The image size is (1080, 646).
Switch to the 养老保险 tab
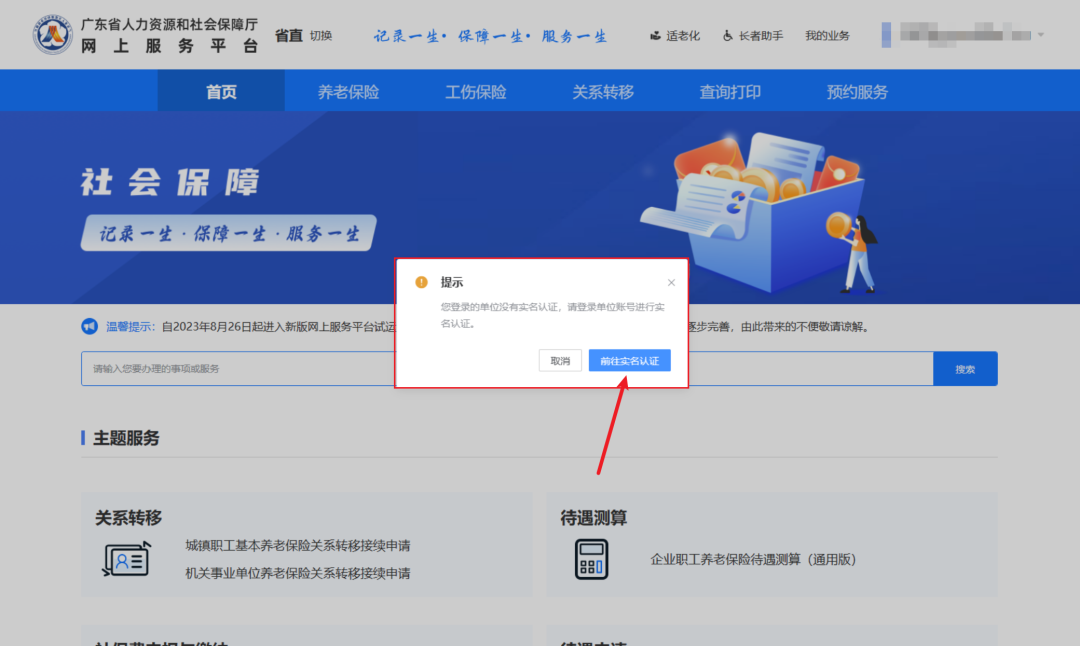[347, 90]
